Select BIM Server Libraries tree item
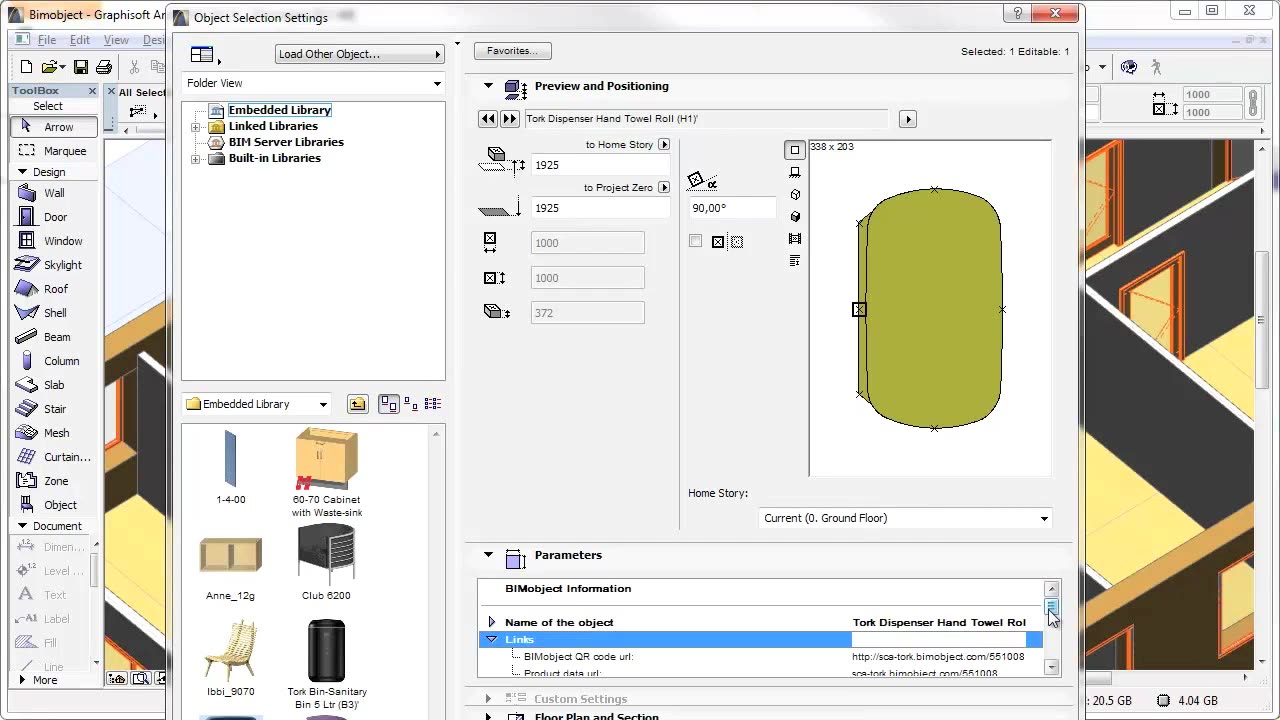The width and height of the screenshot is (1280, 720). point(286,142)
